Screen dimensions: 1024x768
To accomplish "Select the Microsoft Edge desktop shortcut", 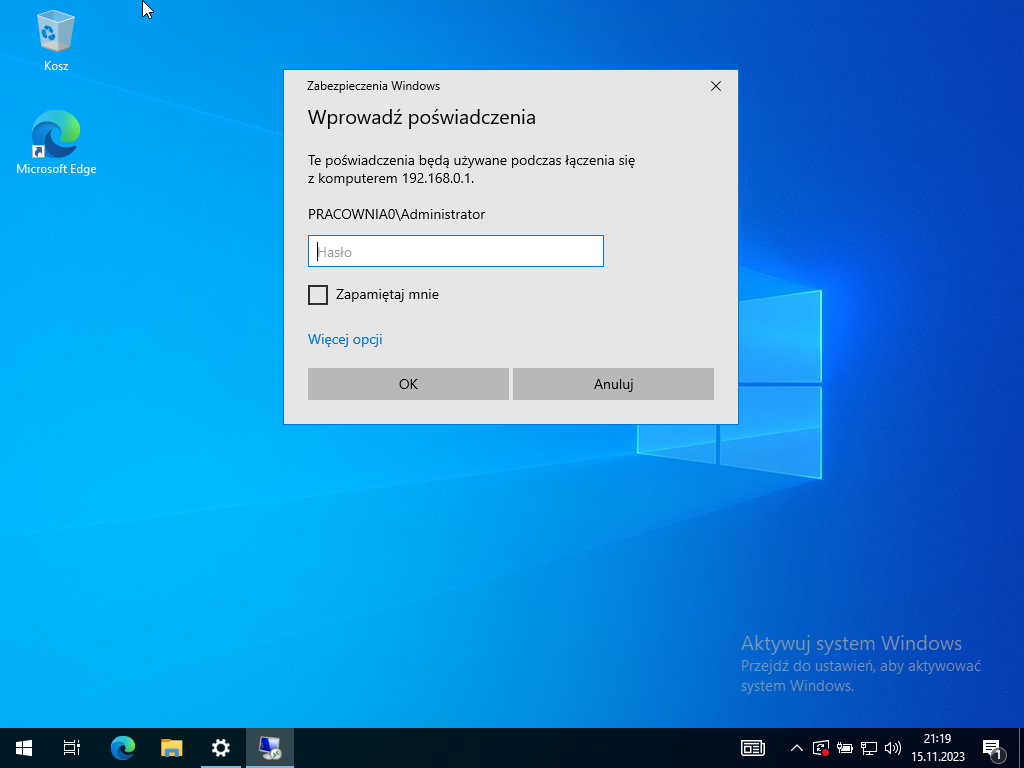I will 56,142.
